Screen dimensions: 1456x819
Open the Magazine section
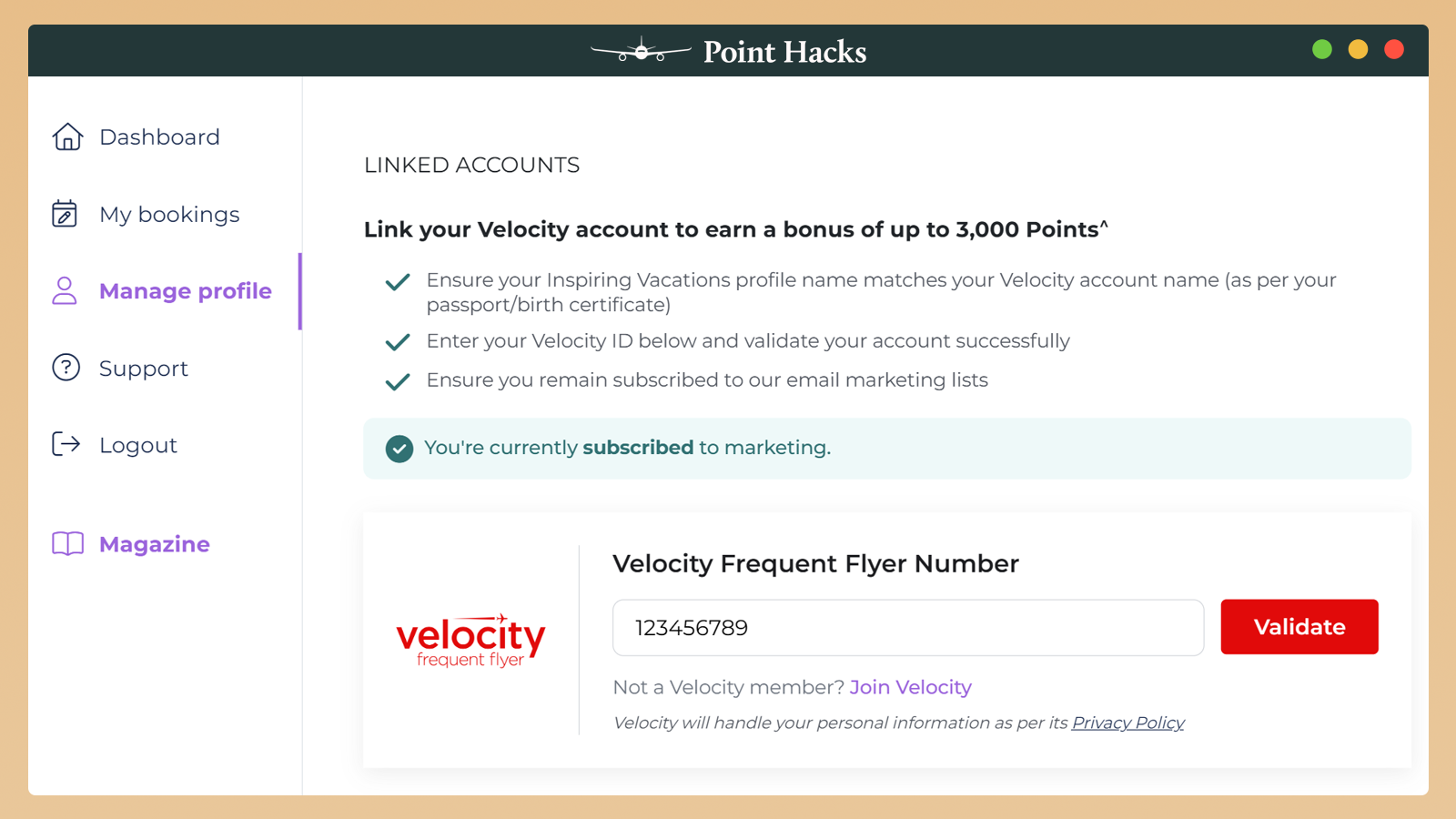155,544
